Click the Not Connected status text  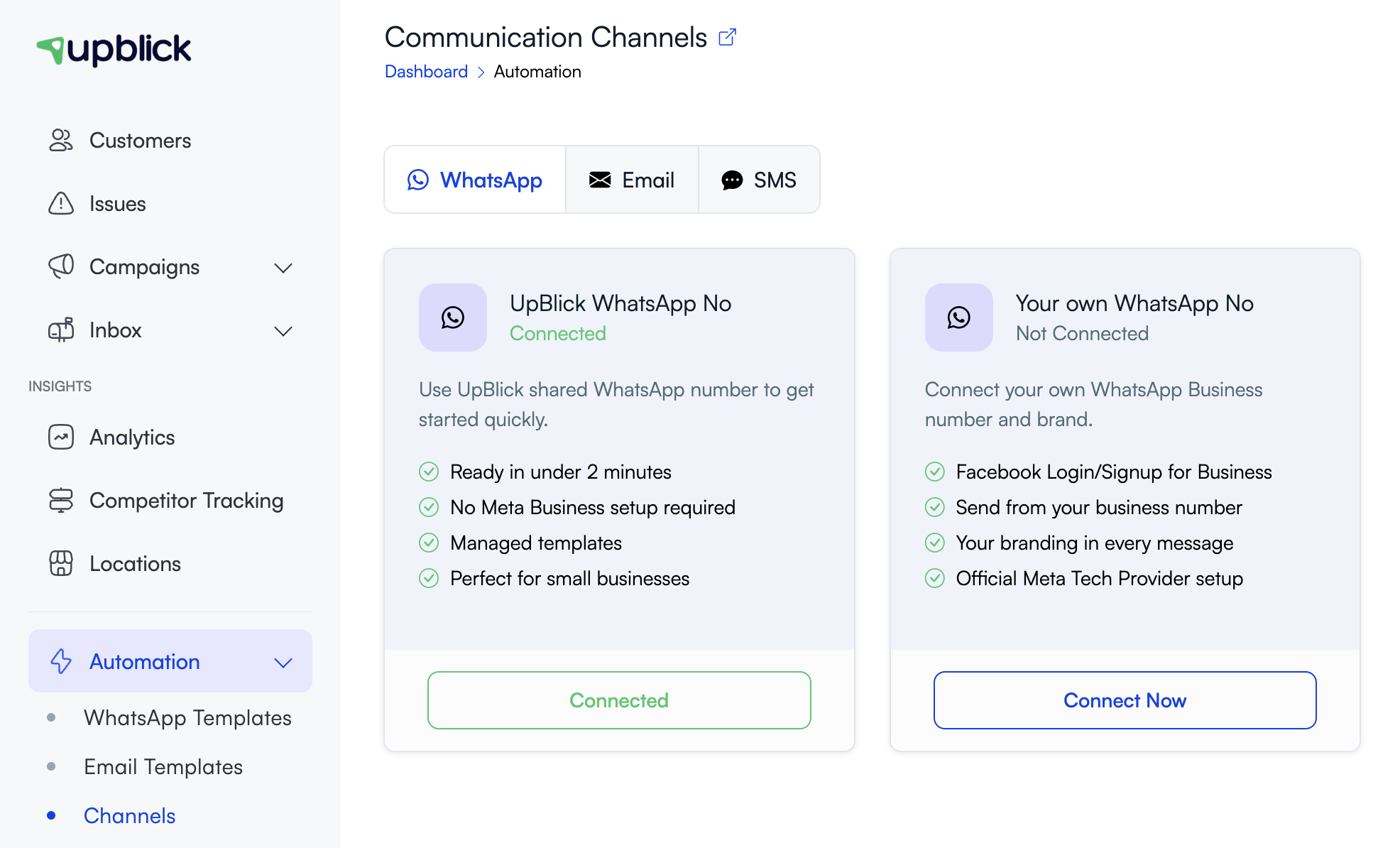[1082, 334]
